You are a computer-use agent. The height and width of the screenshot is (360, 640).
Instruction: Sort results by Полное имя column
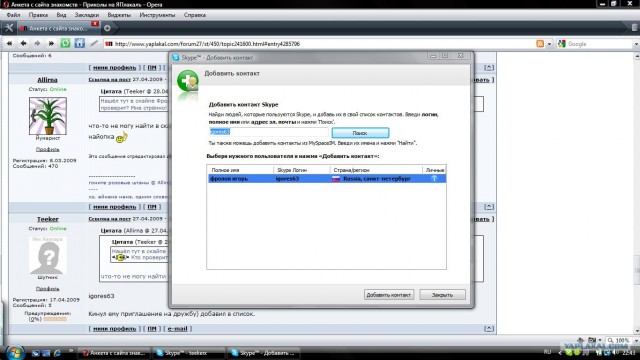point(240,170)
